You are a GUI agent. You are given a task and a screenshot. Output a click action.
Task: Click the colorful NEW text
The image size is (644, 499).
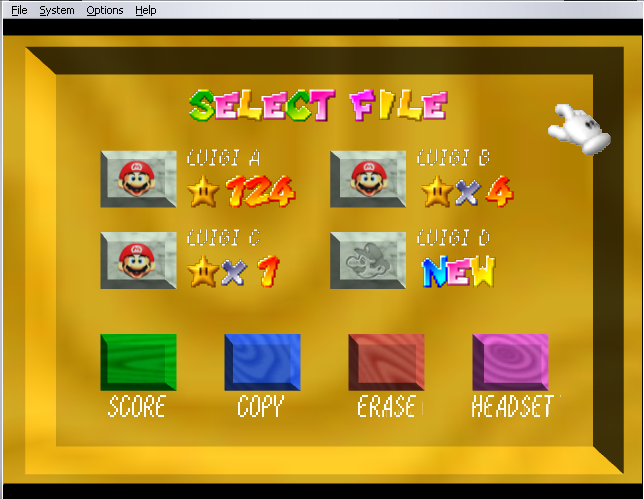(458, 271)
